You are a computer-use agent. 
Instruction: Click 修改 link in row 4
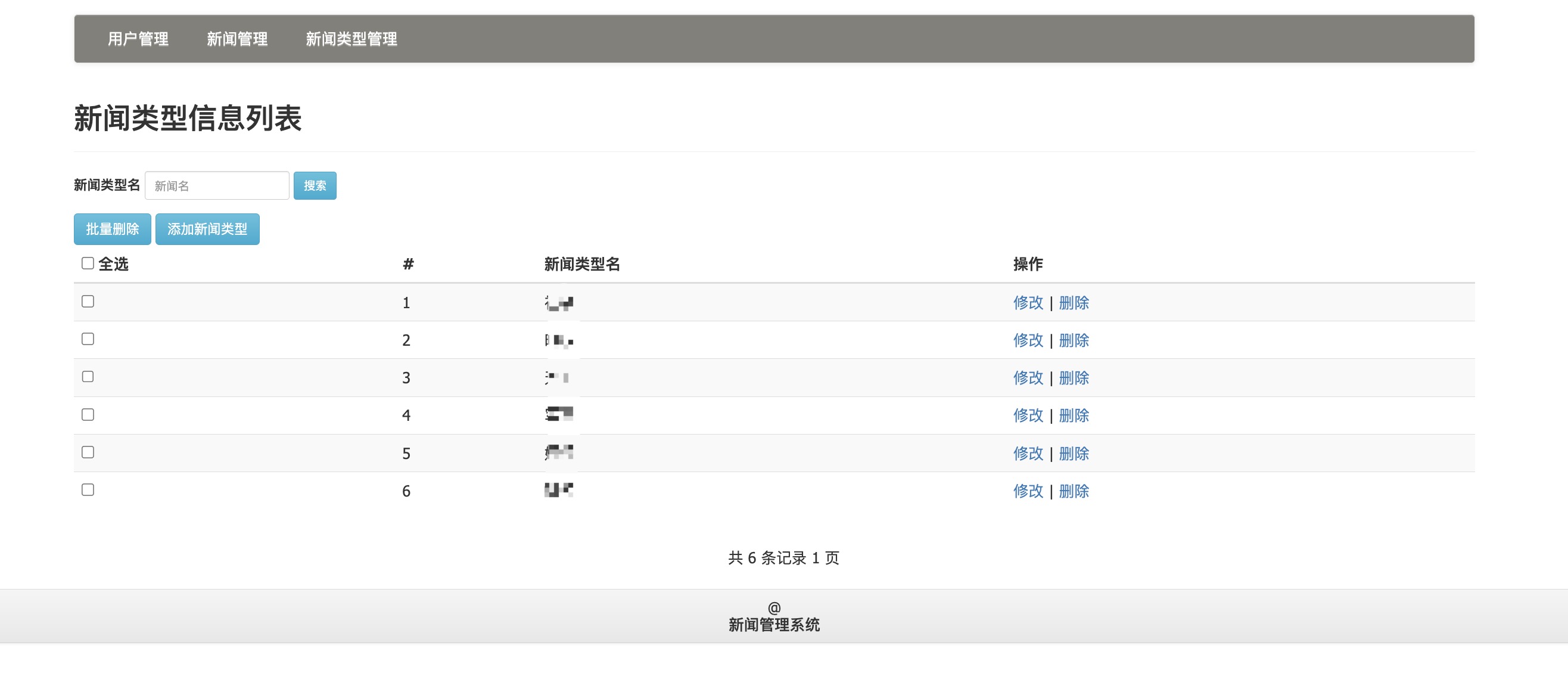pyautogui.click(x=1028, y=416)
